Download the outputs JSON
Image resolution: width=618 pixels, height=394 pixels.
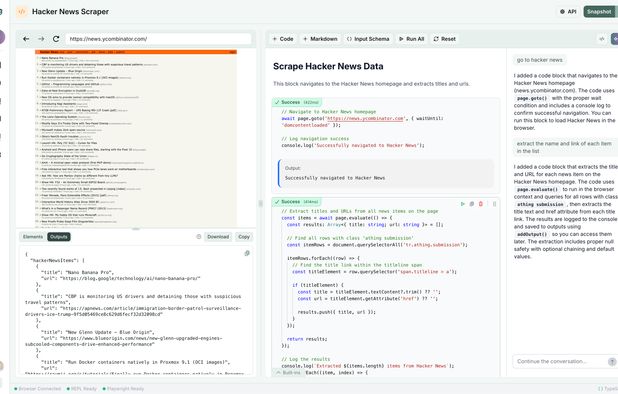(x=218, y=237)
